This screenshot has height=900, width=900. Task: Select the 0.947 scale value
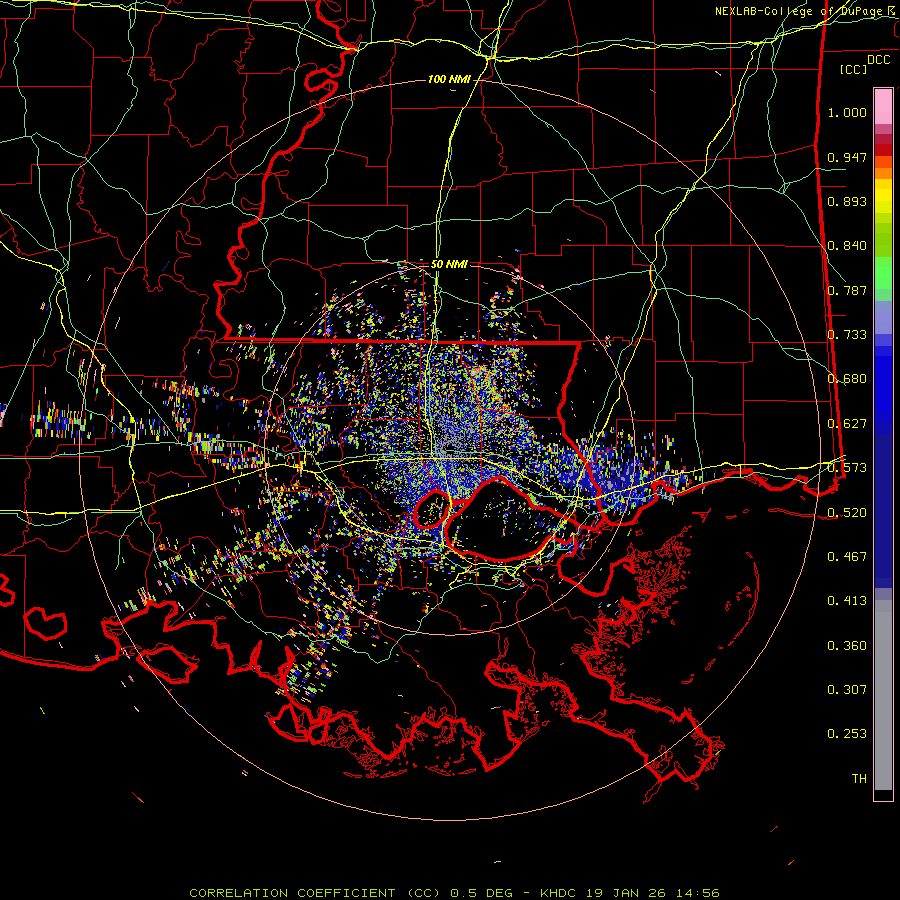pos(847,157)
